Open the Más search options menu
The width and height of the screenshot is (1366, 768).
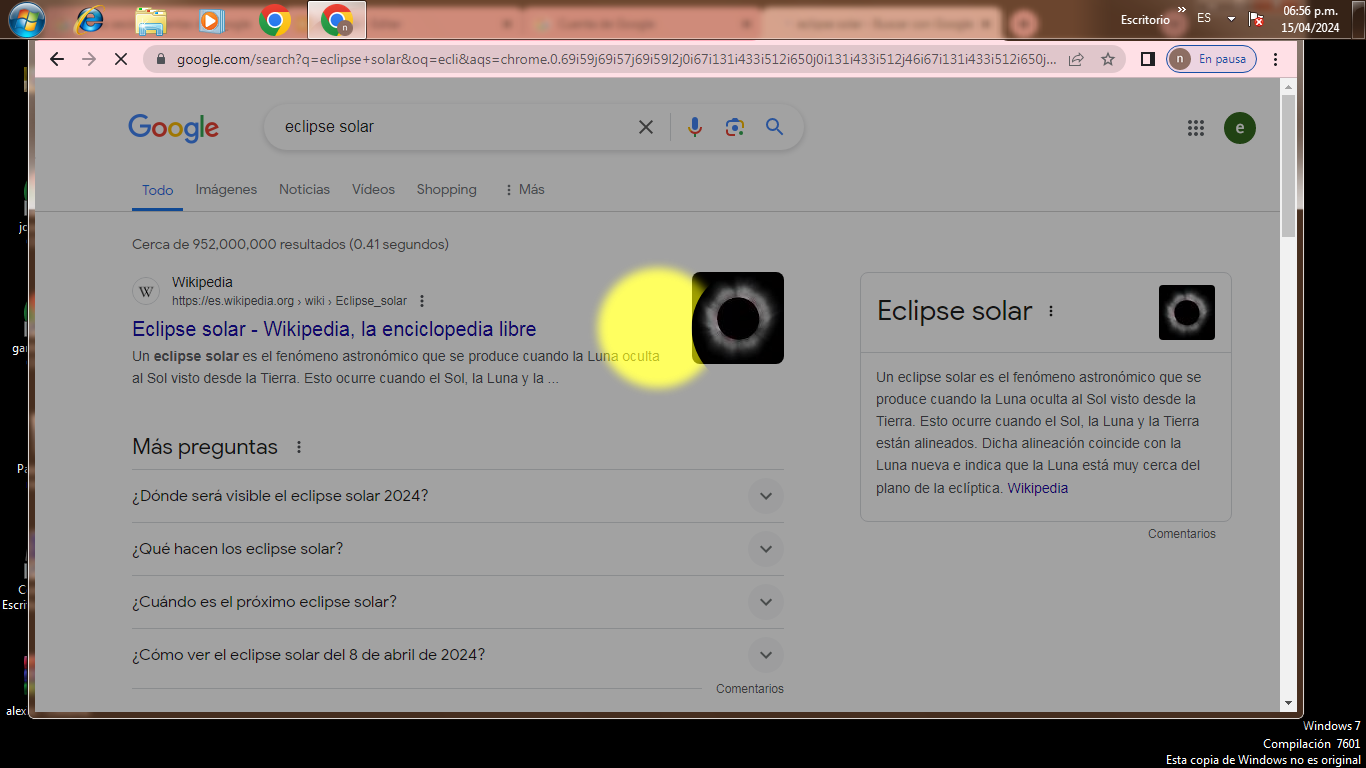click(x=524, y=189)
